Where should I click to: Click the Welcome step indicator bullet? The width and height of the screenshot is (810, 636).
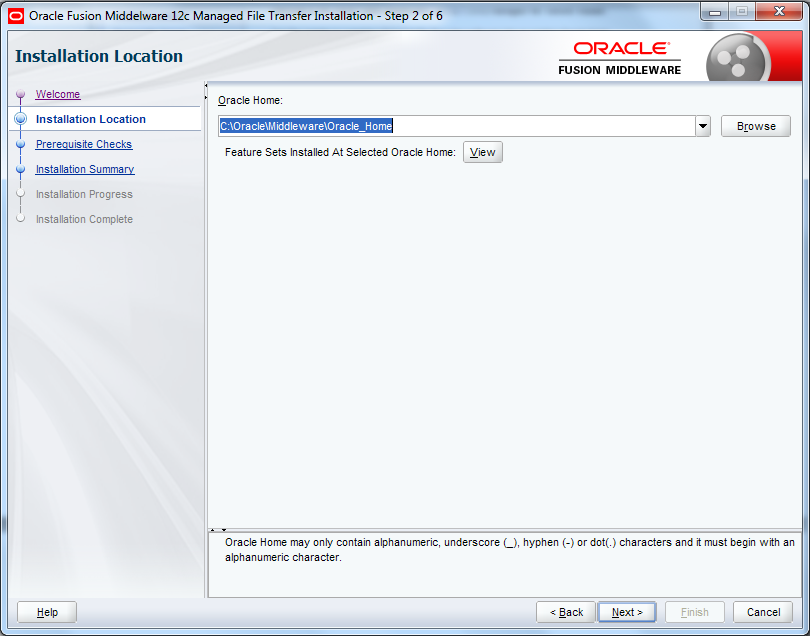click(20, 94)
